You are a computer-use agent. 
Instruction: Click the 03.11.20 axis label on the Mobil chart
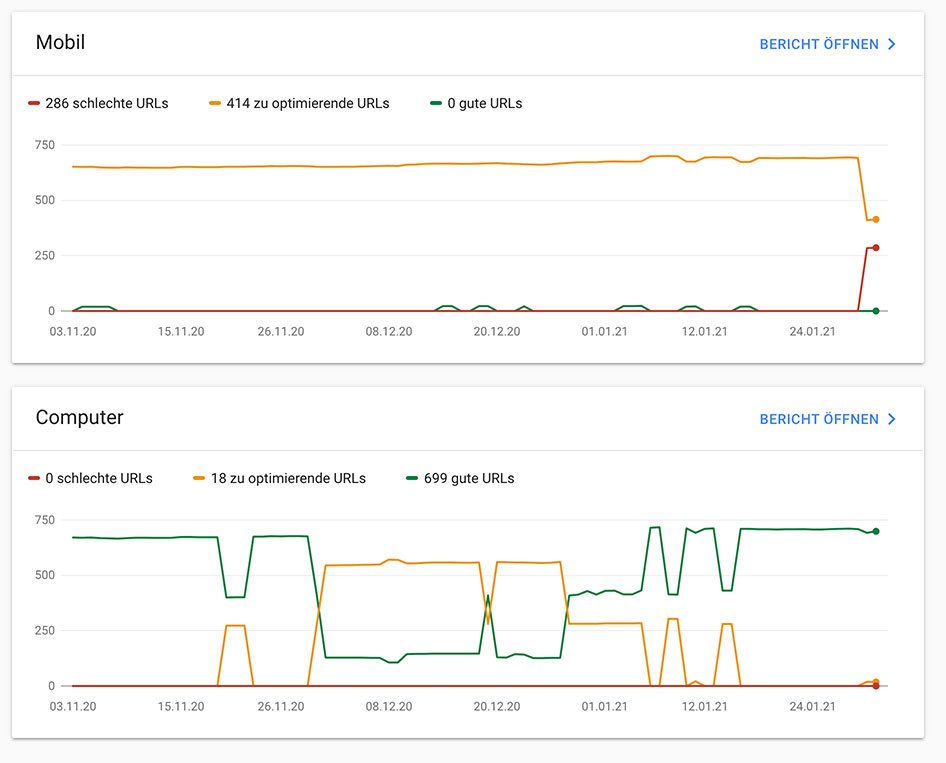coord(71,330)
